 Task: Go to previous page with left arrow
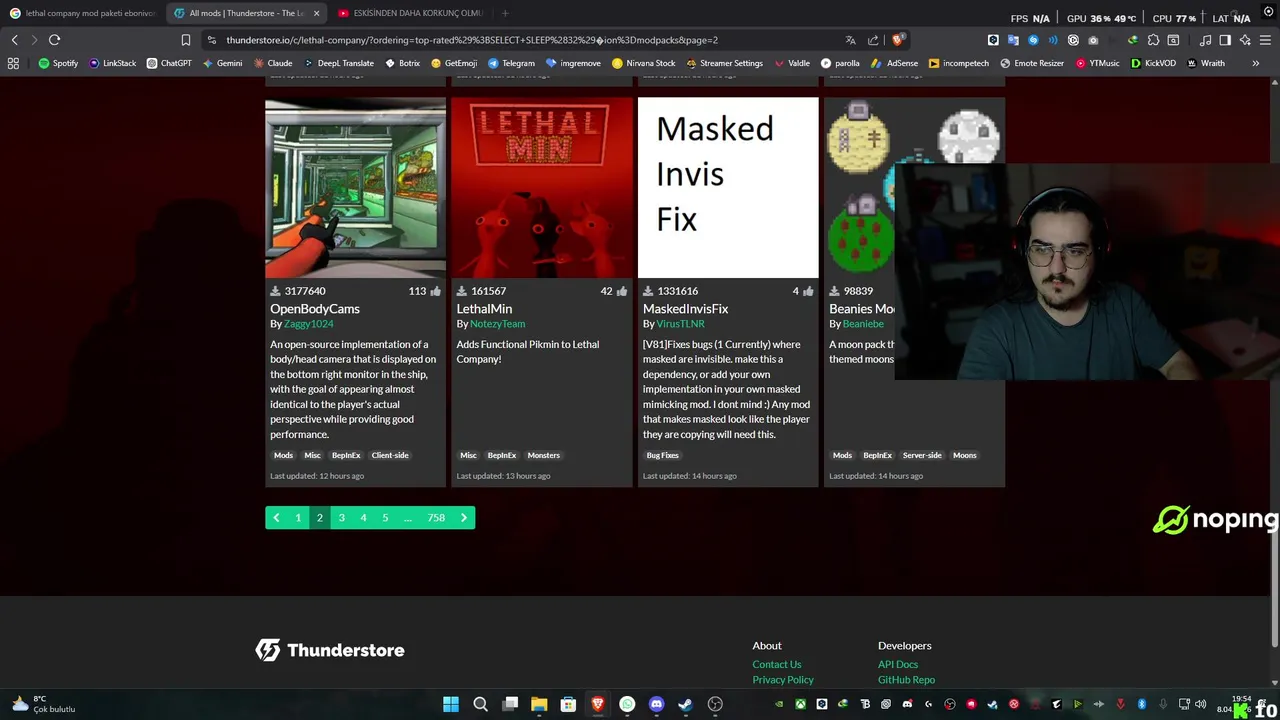pyautogui.click(x=276, y=518)
